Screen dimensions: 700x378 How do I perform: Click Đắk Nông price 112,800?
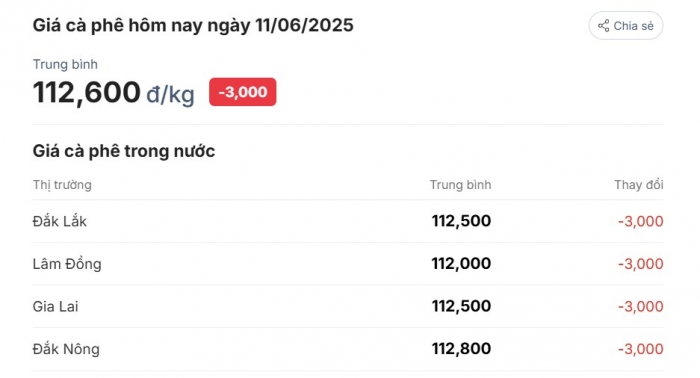461,348
